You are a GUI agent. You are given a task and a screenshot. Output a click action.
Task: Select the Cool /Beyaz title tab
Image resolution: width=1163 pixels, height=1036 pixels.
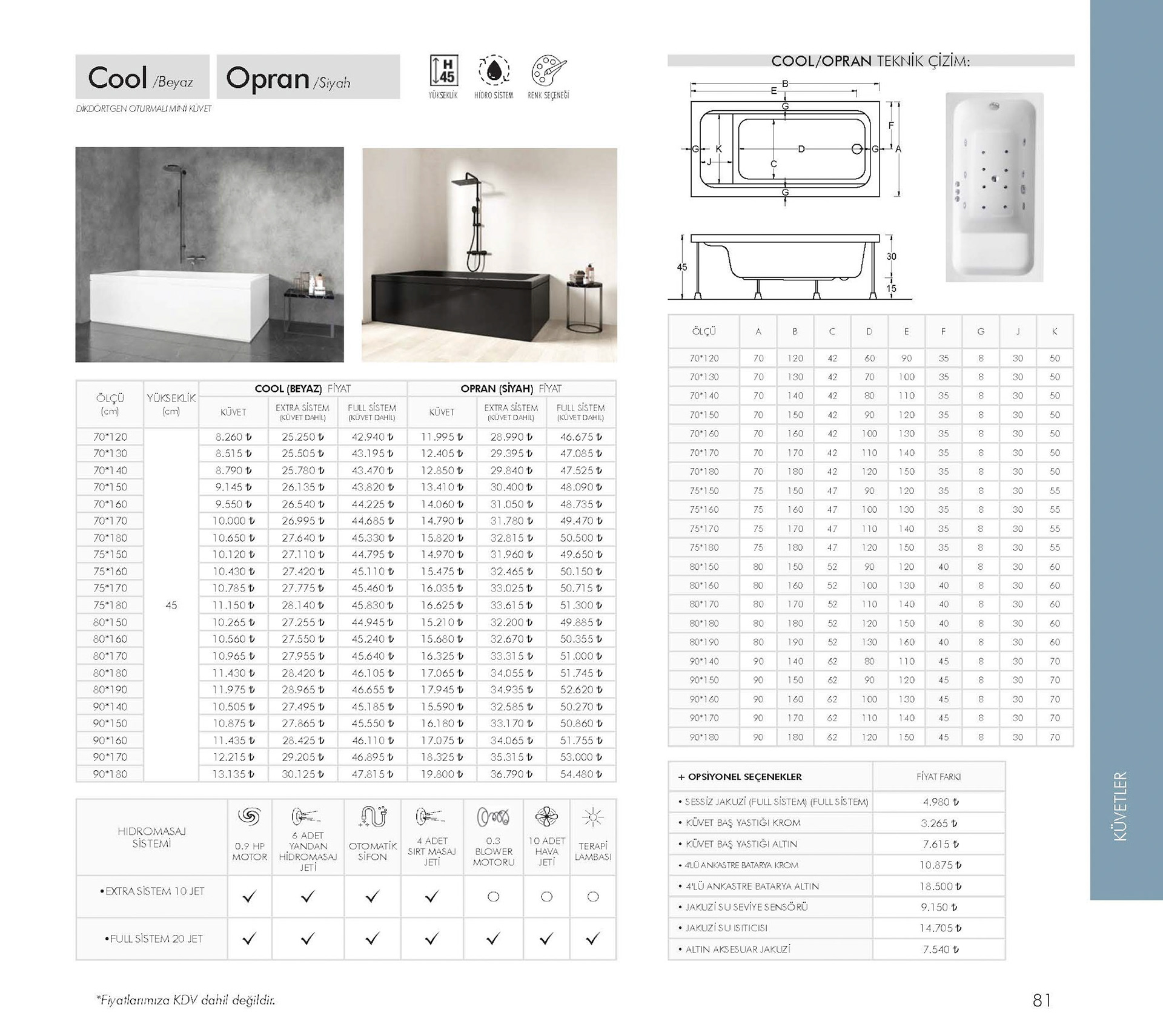point(142,77)
